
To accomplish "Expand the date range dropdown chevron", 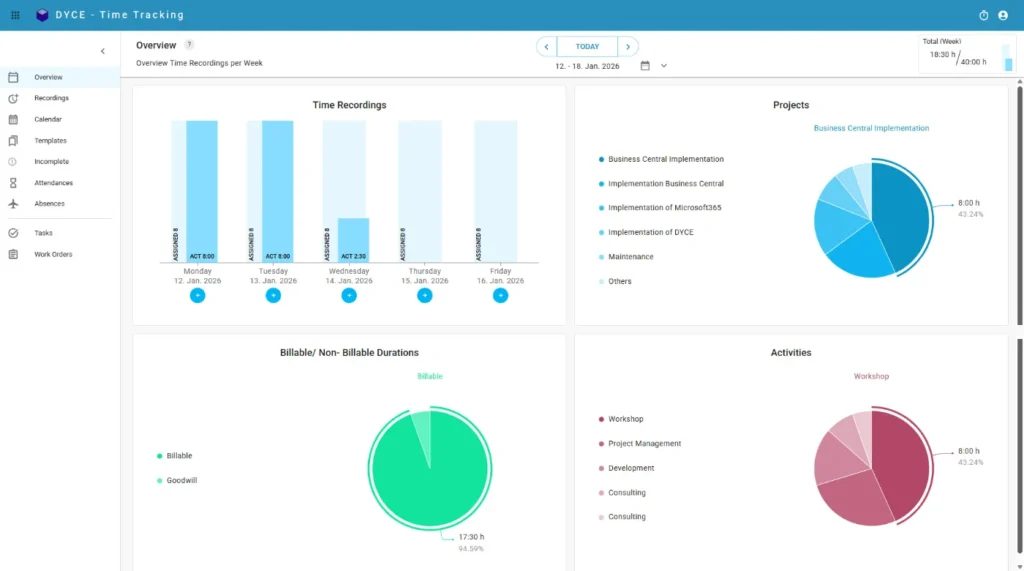I will pyautogui.click(x=664, y=65).
